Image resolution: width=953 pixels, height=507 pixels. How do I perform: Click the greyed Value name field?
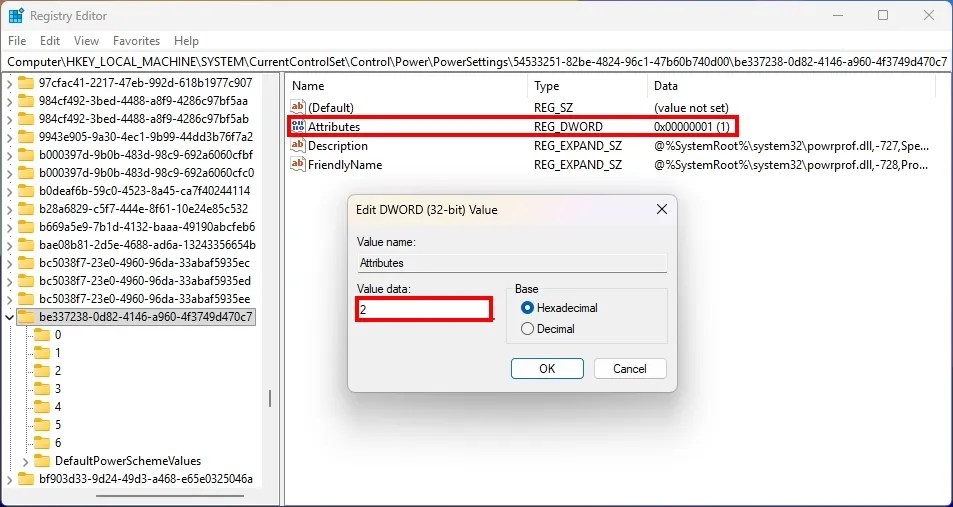pyautogui.click(x=512, y=263)
